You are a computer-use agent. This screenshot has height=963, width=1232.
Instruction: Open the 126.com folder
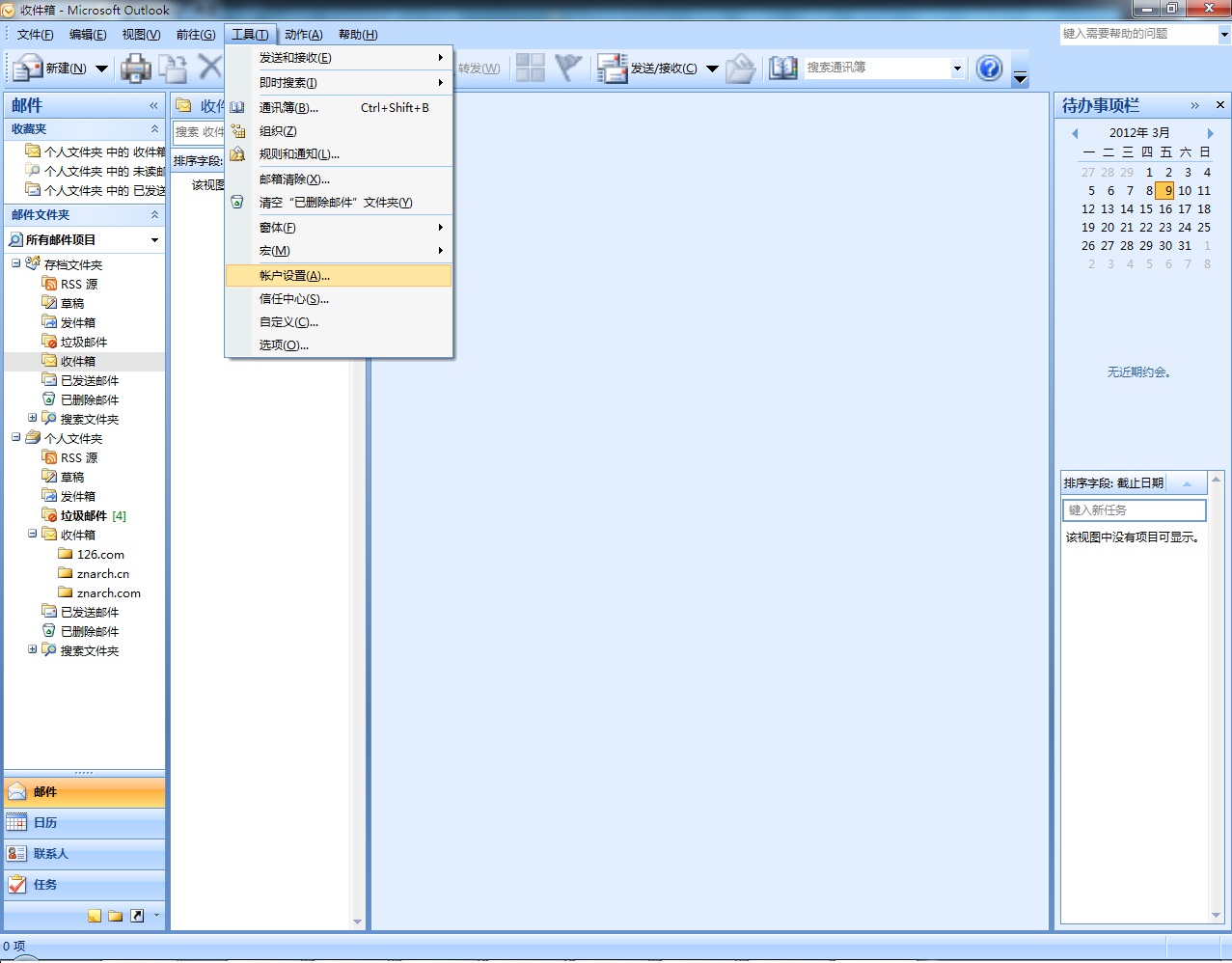point(100,554)
